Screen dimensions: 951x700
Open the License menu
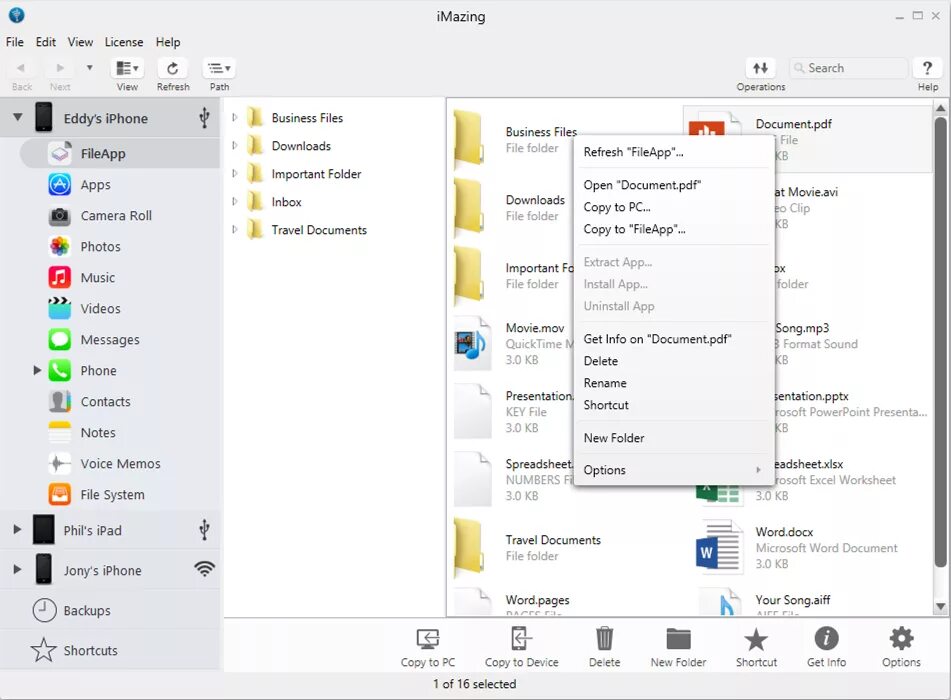[124, 42]
